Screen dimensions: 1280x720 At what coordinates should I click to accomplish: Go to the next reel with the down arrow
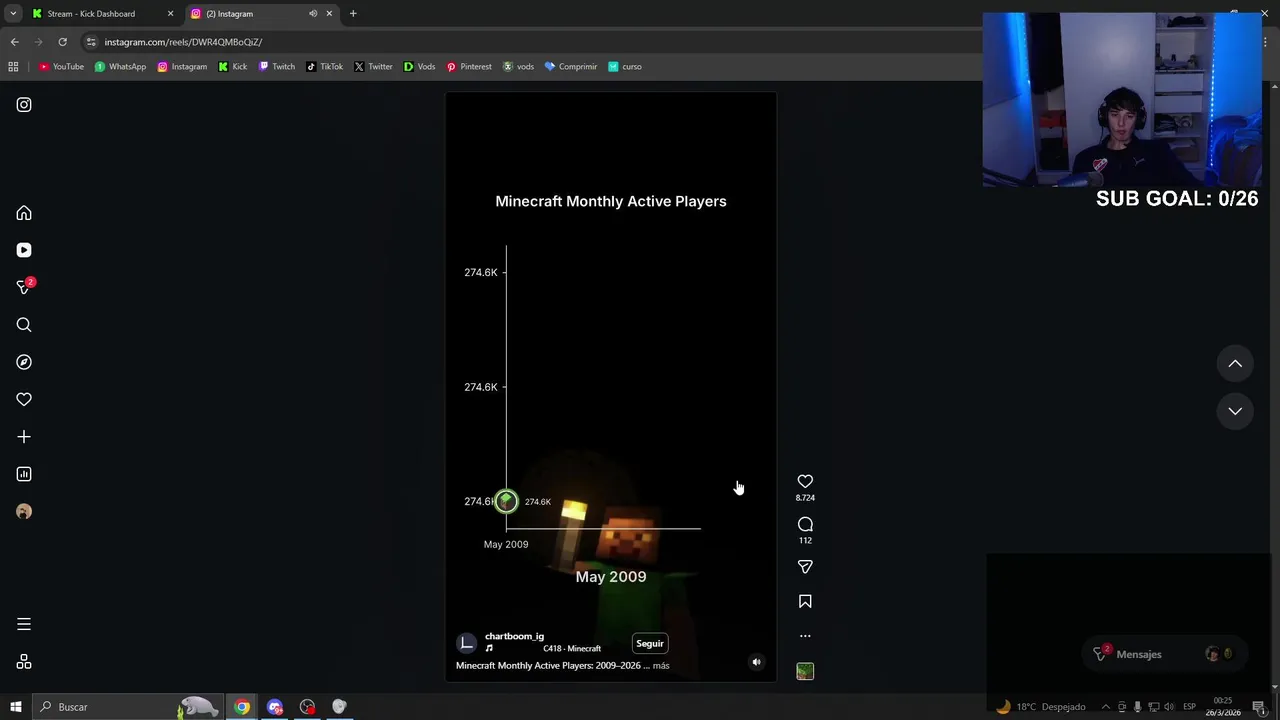[x=1235, y=411]
